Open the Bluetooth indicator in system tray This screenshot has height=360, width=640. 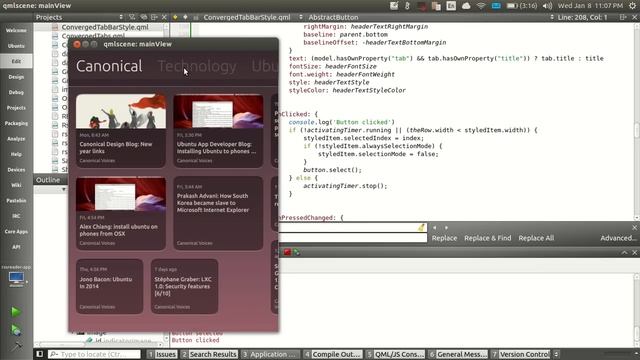(x=407, y=6)
